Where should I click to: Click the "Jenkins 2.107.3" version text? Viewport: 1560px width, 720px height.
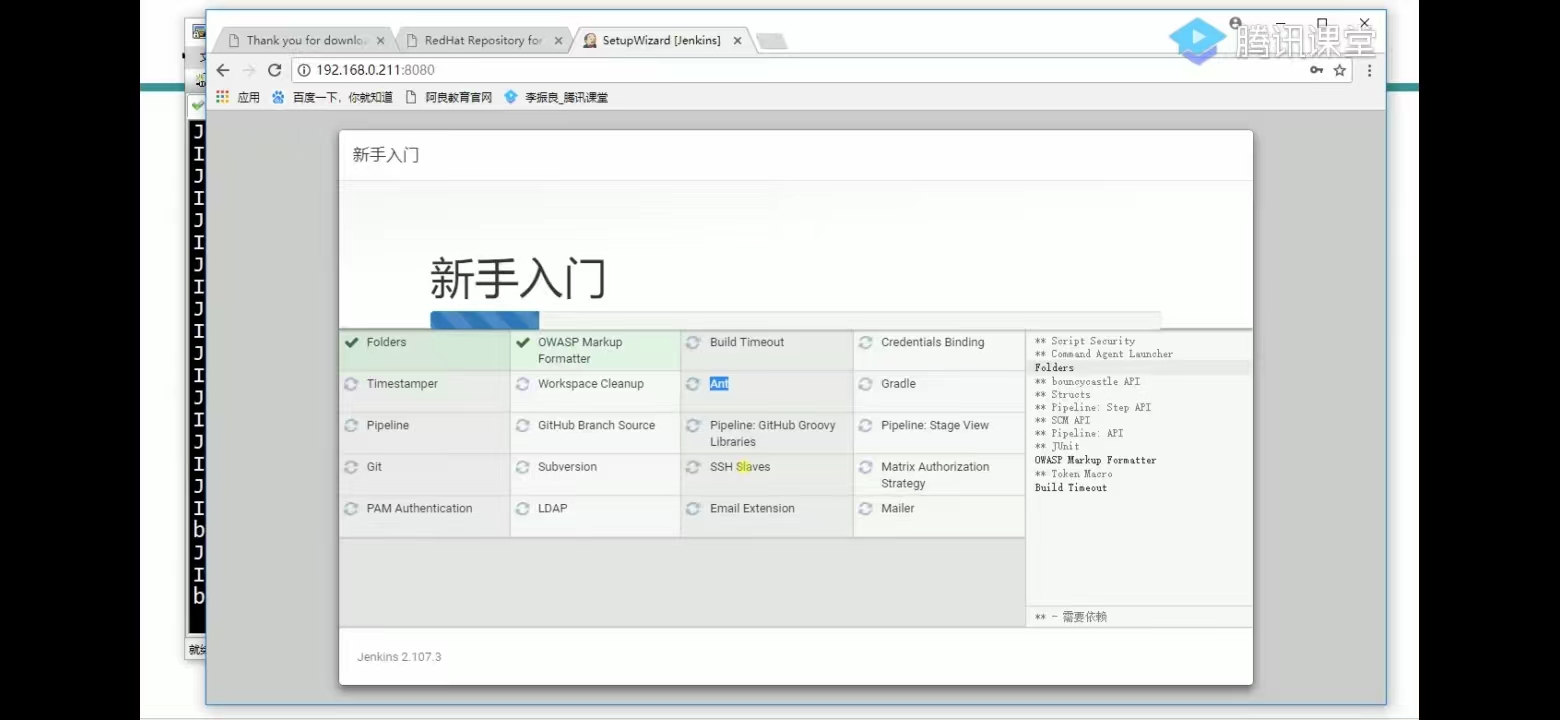point(399,657)
